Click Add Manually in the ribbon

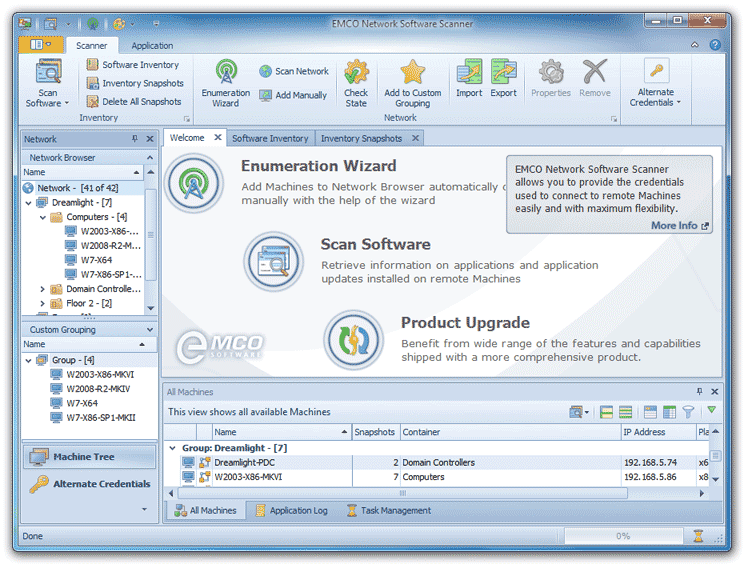coord(293,95)
